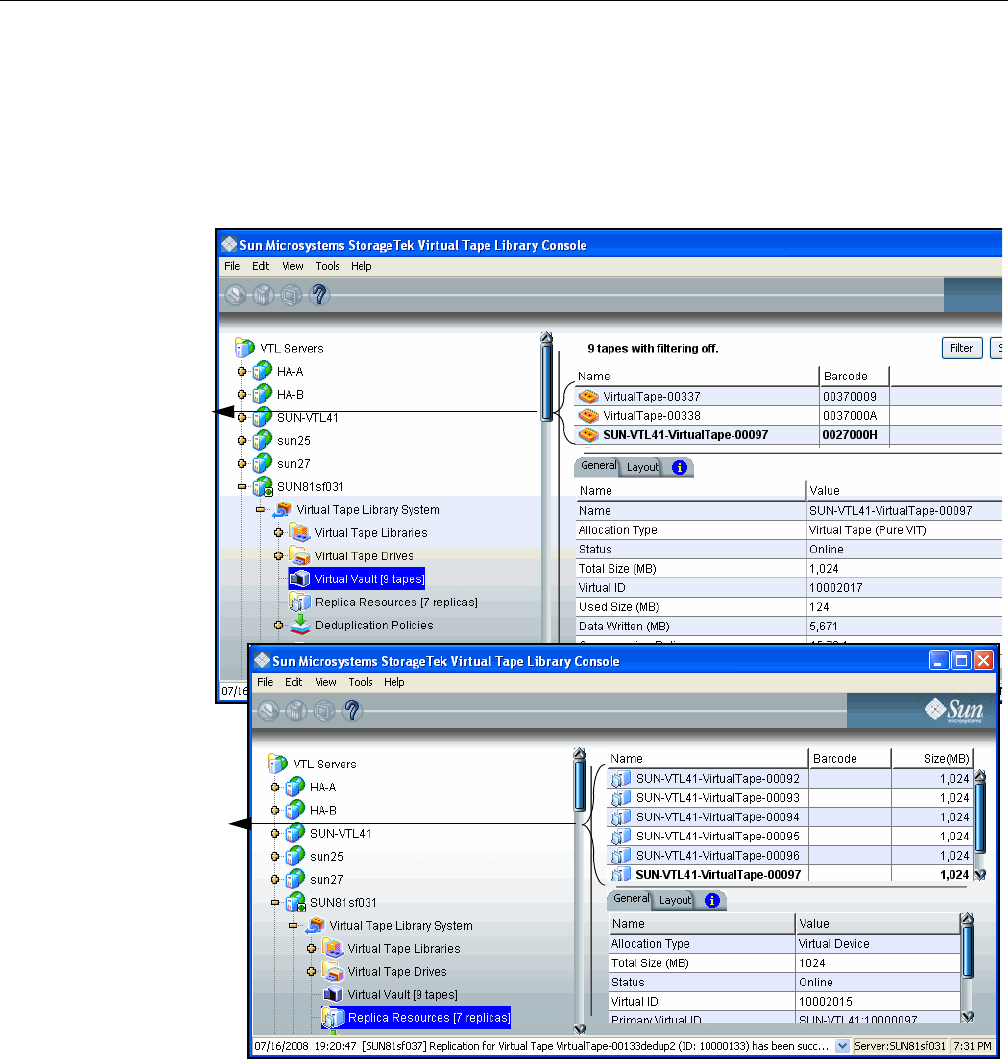Click the sun25 server icon in back window
The image size is (1008, 1059).
(262, 440)
